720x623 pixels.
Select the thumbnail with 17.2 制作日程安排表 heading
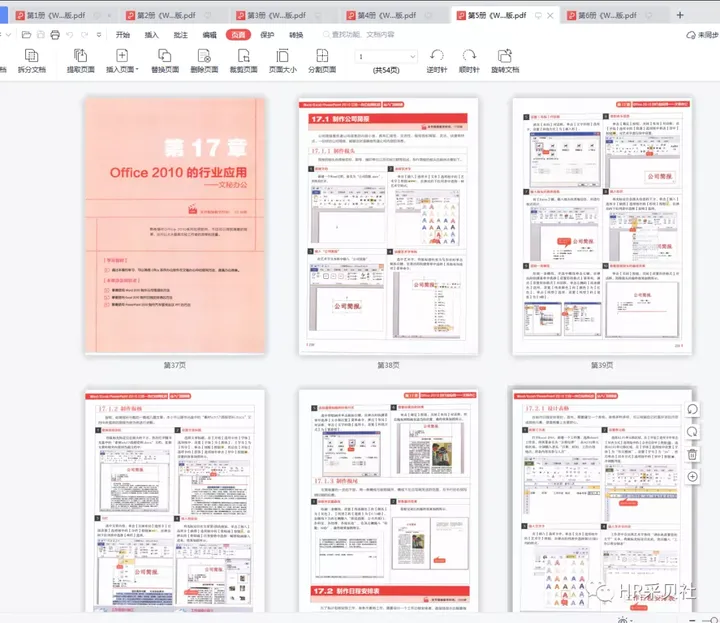[388, 501]
